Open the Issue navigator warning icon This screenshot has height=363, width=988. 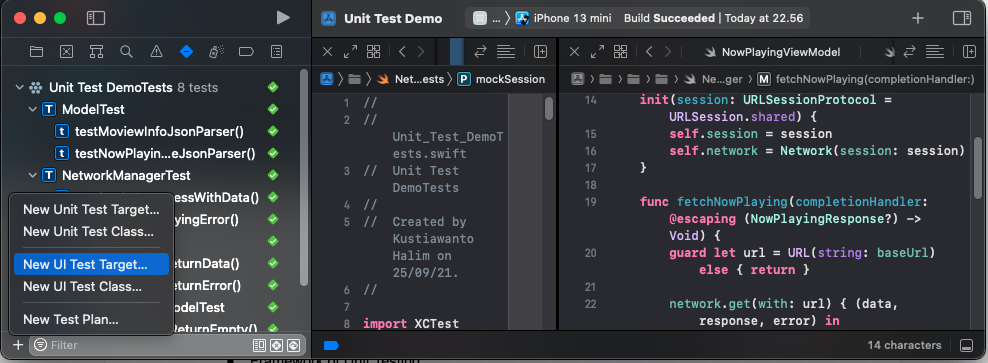pos(156,52)
